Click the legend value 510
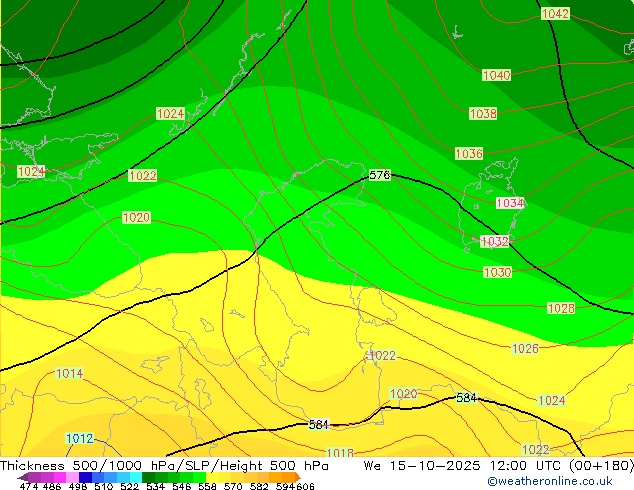Viewport: 634px width, 490px height. (x=104, y=486)
